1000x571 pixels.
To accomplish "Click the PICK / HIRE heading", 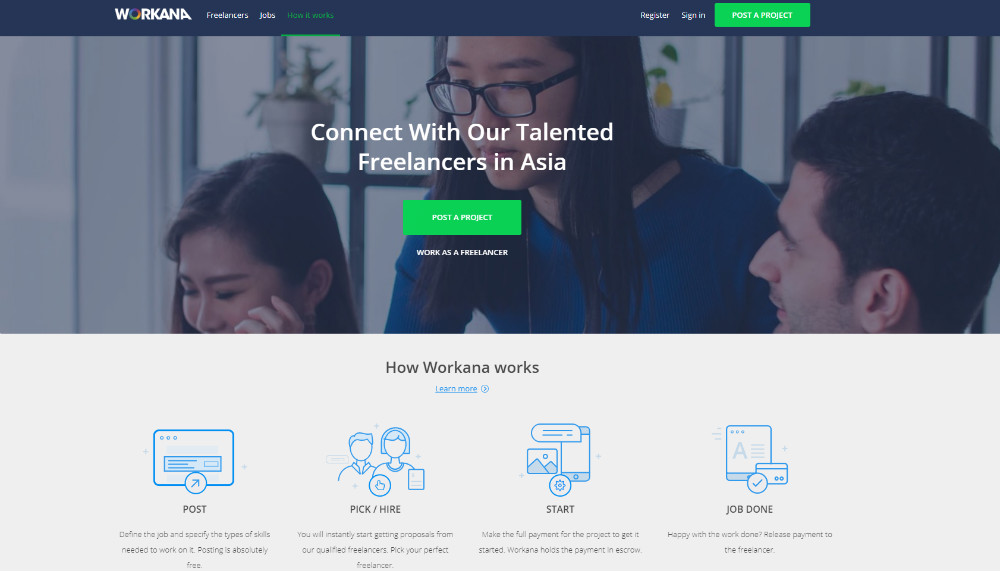I will click(375, 509).
